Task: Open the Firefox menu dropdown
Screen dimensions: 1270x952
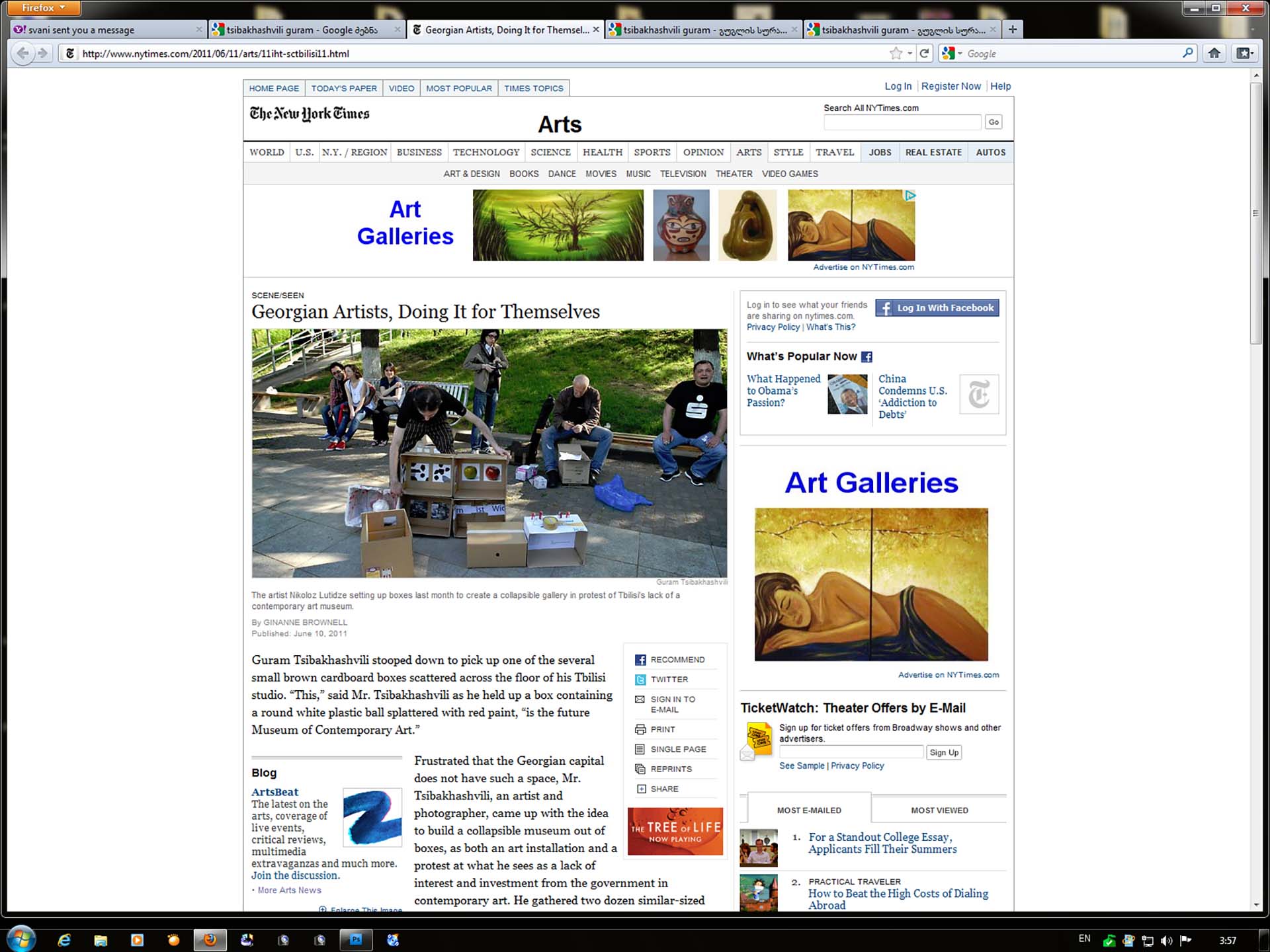Action: [x=43, y=8]
